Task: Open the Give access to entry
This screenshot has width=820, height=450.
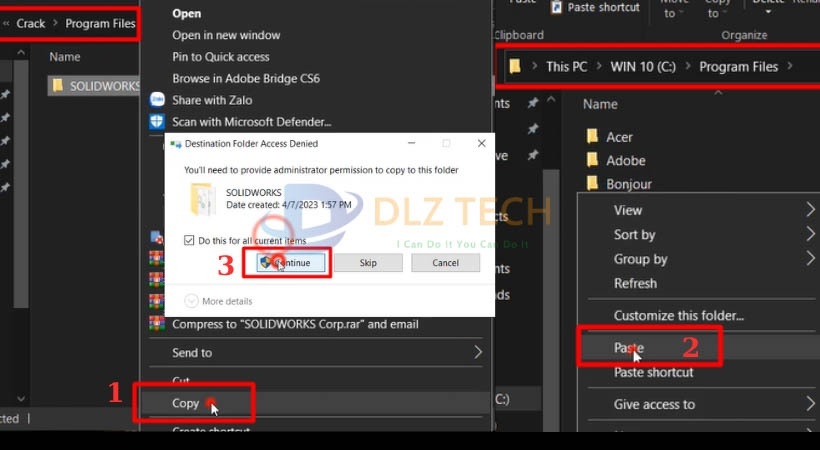Action: 654,404
